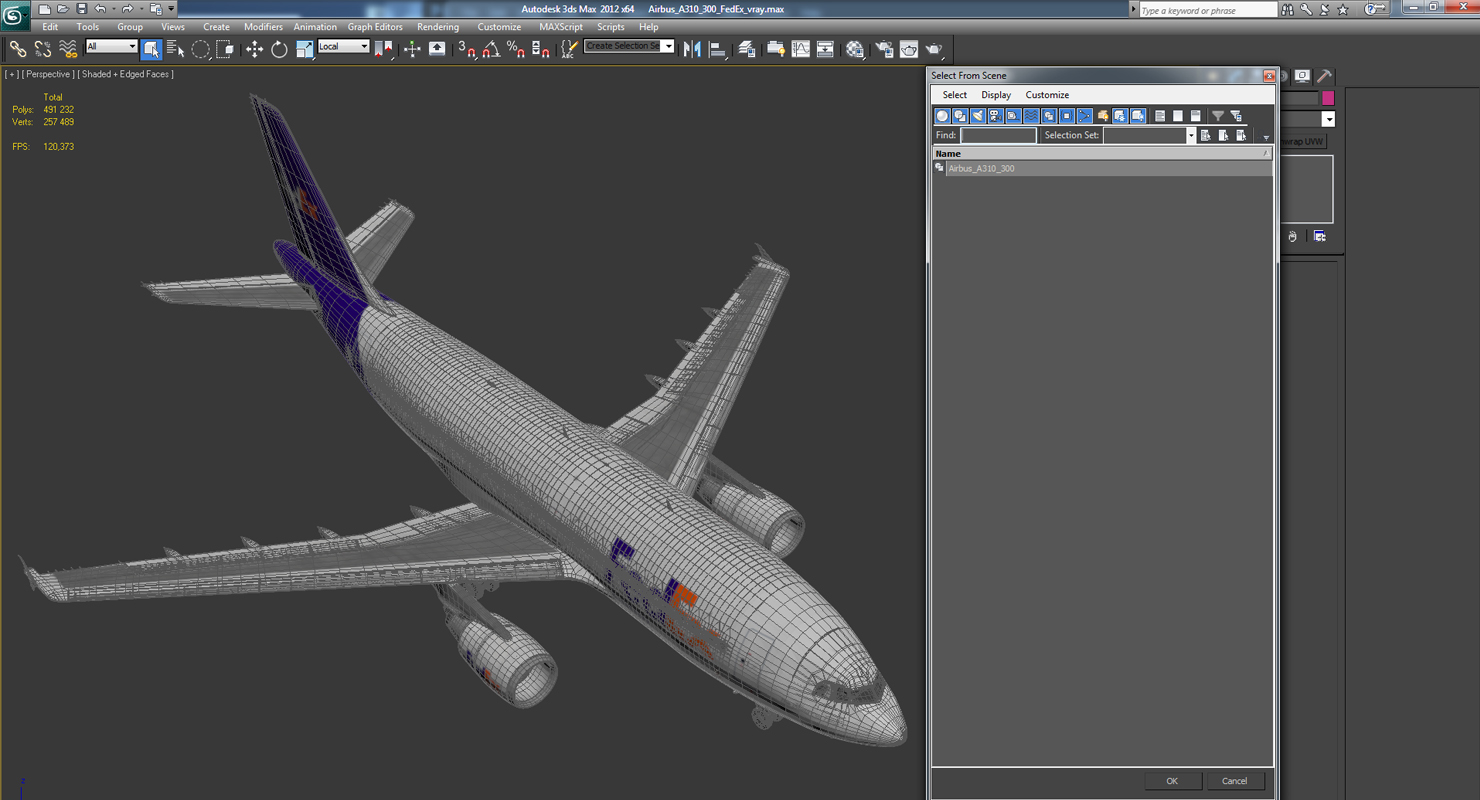Open the 3ds Max application menu
1480x800 pixels.
(x=16, y=16)
